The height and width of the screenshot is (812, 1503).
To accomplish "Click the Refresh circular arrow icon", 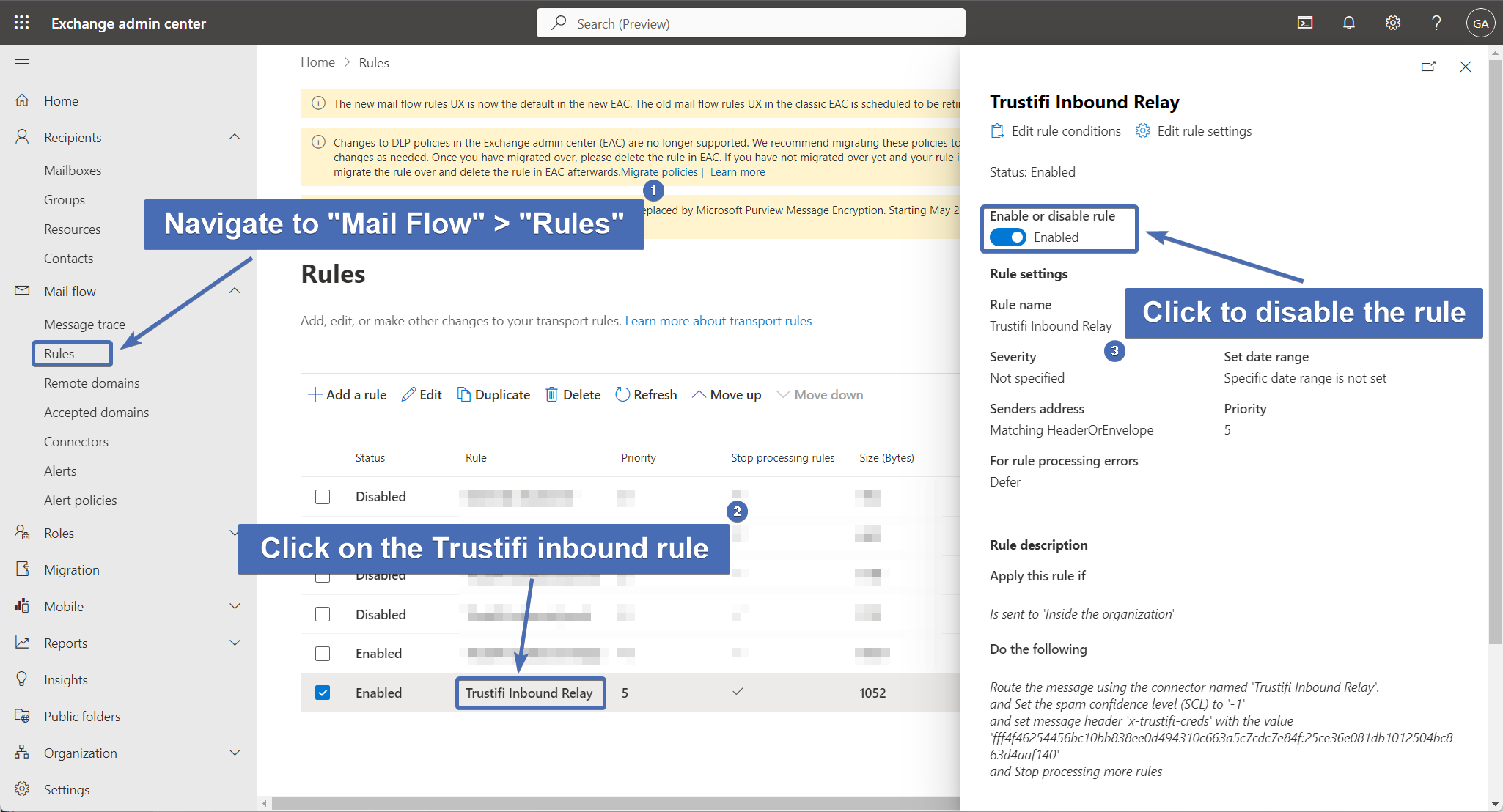I will 622,394.
